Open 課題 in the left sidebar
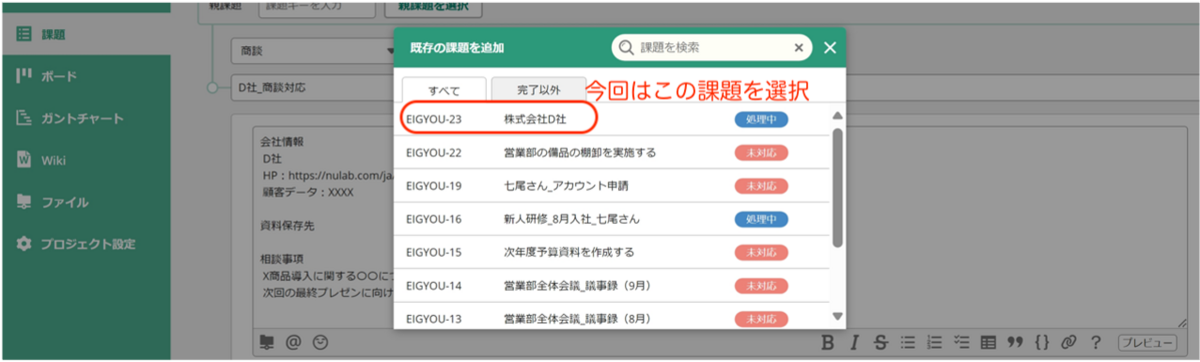This screenshot has width=1200, height=362. point(85,34)
